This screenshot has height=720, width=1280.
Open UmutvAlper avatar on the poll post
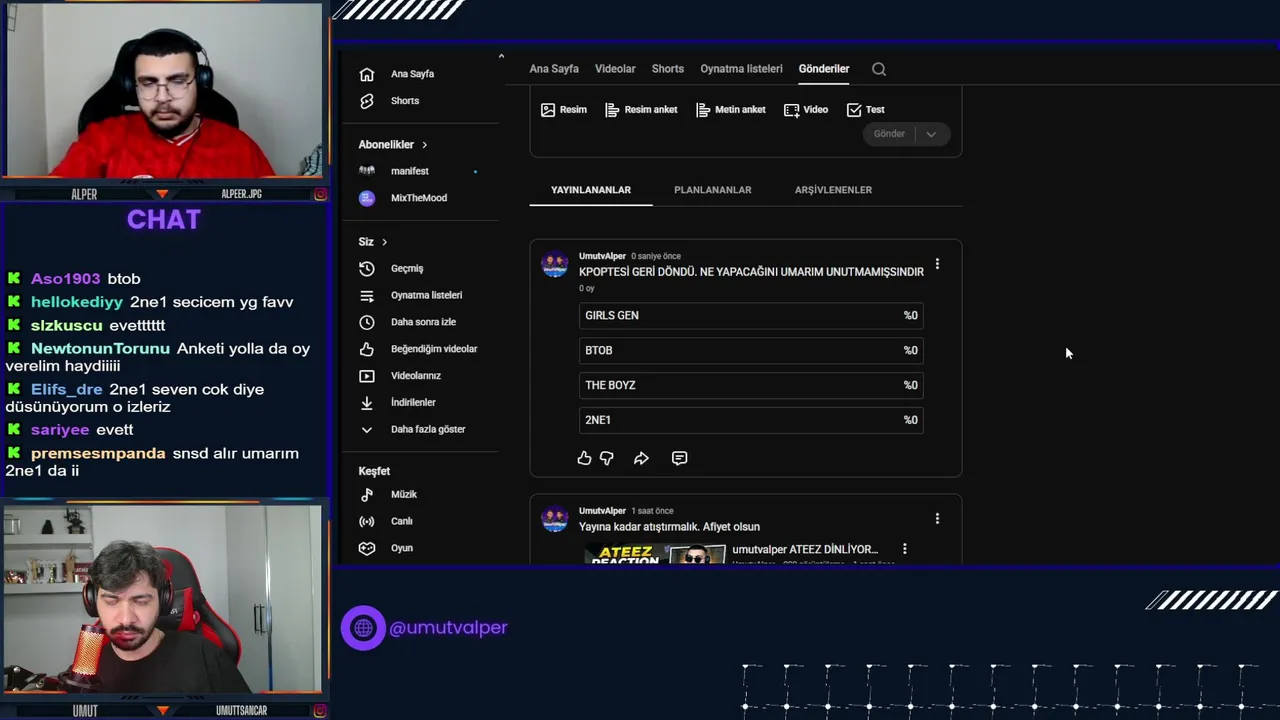point(555,264)
